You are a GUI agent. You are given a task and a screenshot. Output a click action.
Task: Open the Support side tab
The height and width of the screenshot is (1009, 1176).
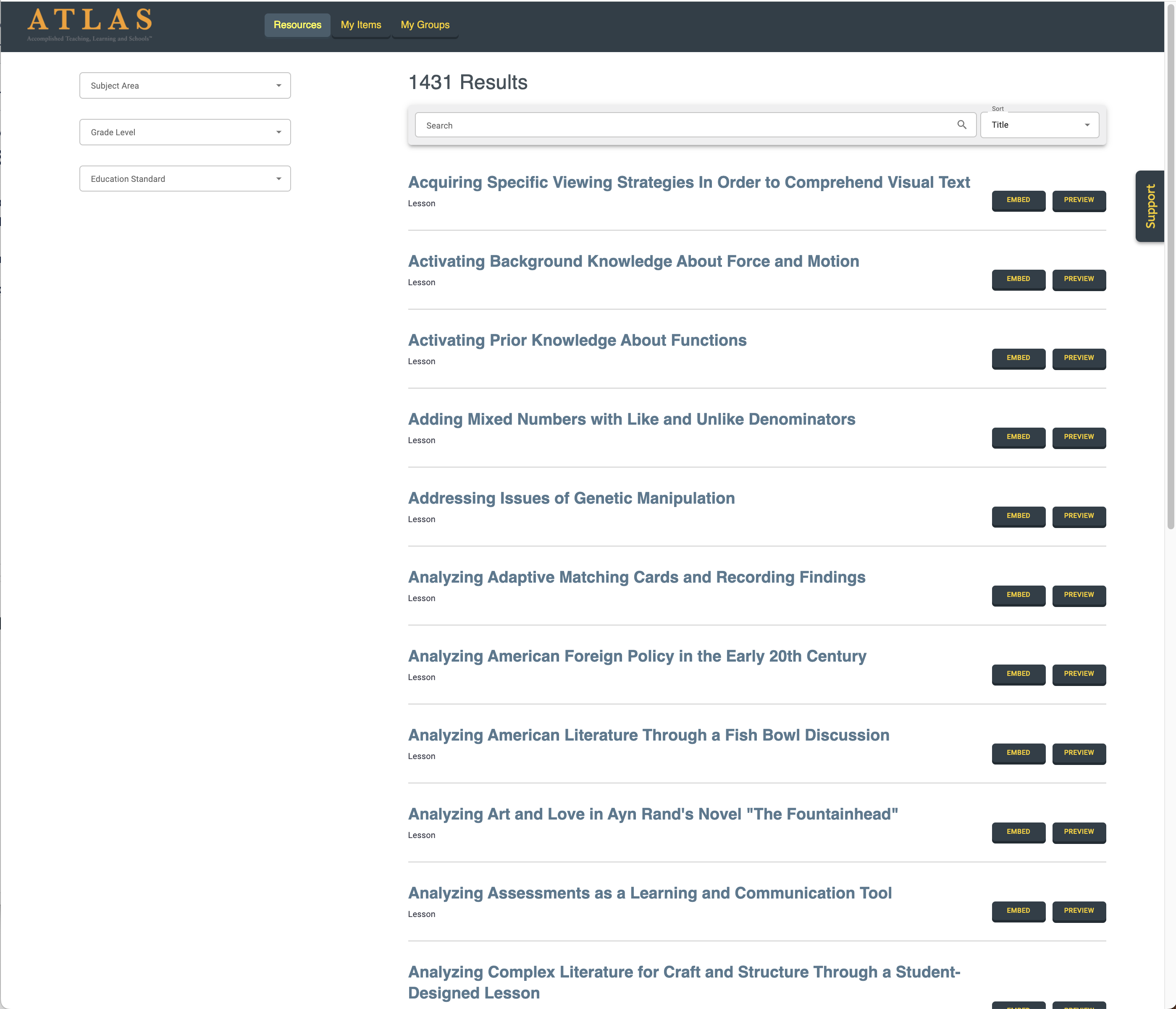point(1150,206)
